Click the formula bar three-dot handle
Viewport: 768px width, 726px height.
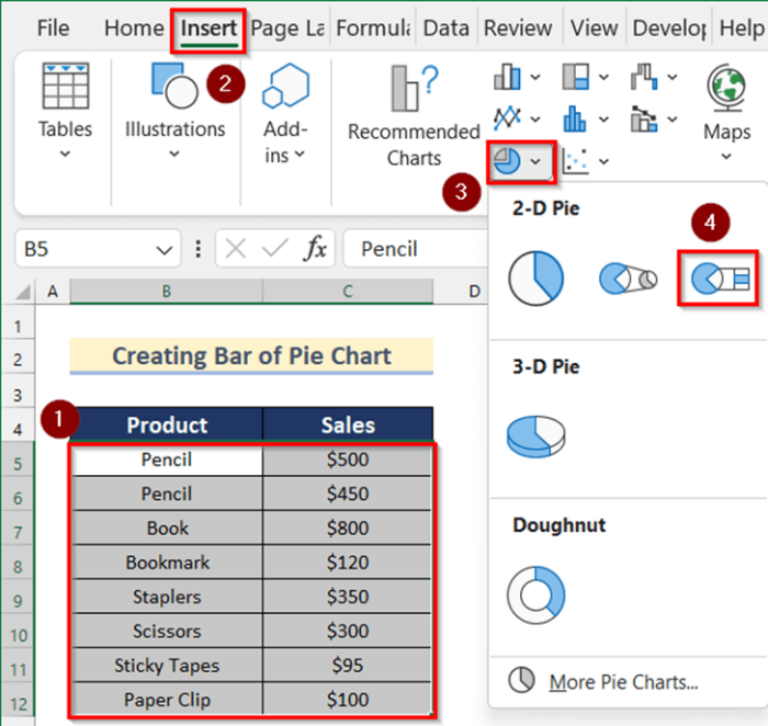point(198,248)
